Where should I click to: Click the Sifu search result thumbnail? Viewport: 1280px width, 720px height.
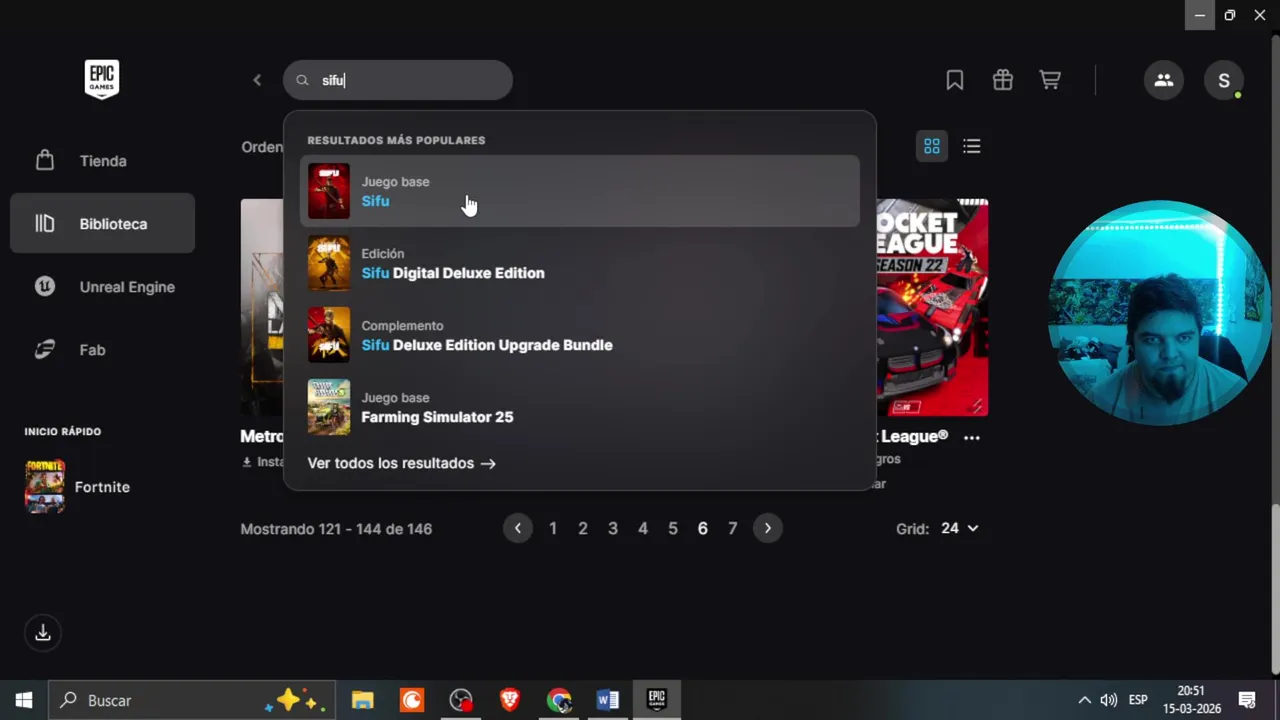click(x=329, y=191)
